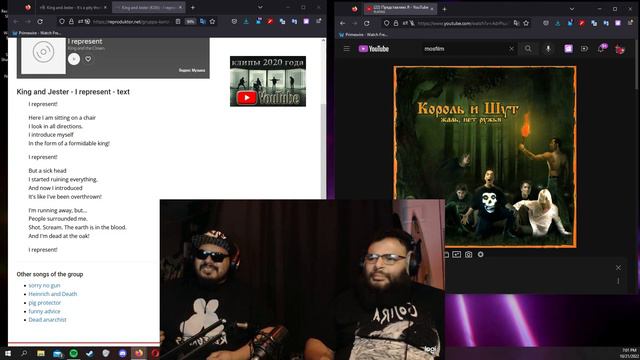Open the Dead anarchist song link

click(47, 320)
